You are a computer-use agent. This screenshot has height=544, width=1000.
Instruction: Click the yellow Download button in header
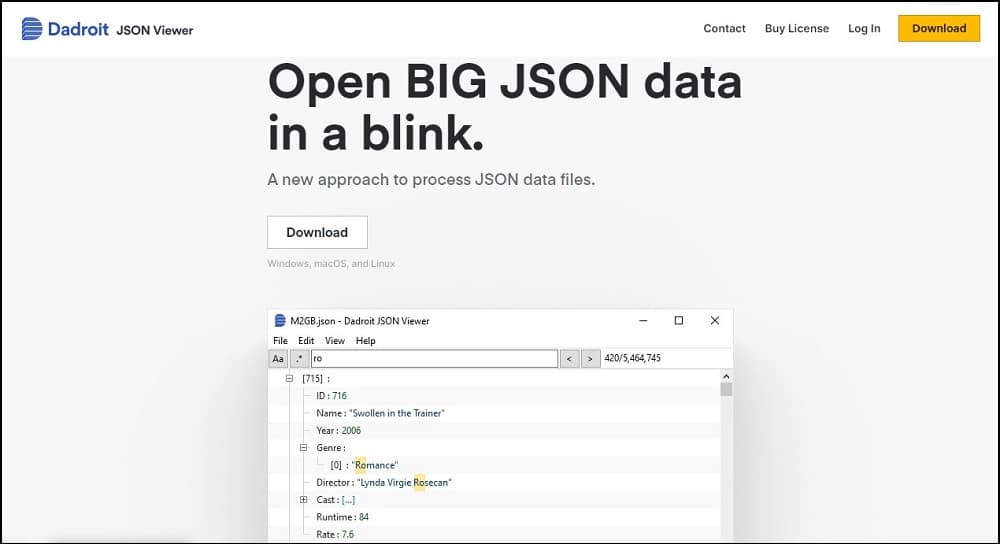tap(939, 28)
